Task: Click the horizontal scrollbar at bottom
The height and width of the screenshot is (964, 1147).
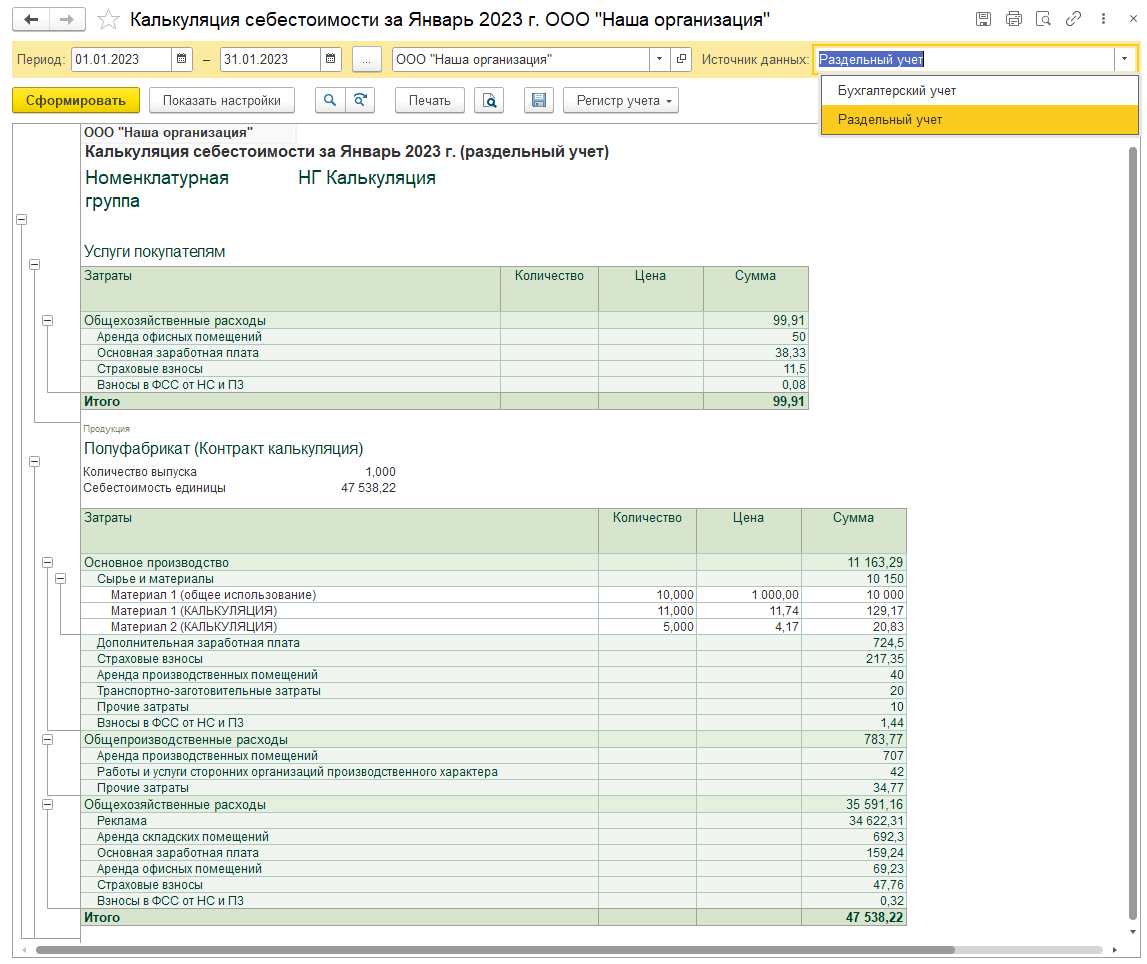Action: (495, 950)
